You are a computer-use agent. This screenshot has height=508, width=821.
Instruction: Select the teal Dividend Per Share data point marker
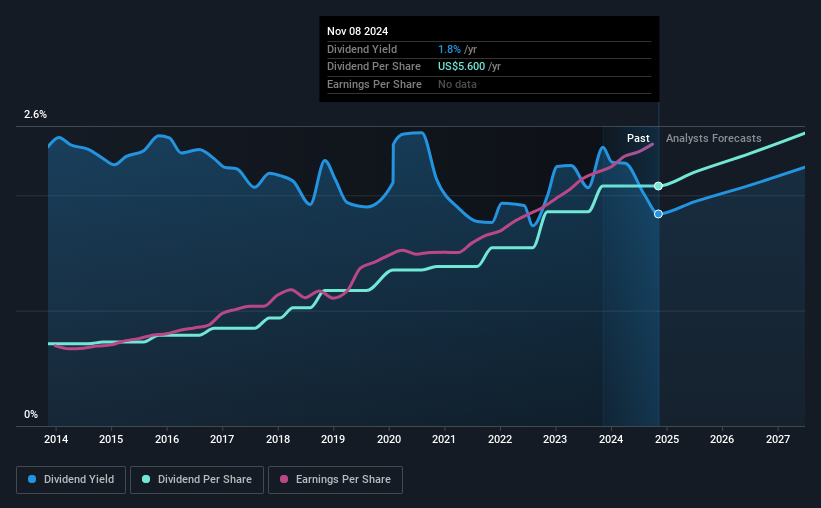click(658, 186)
